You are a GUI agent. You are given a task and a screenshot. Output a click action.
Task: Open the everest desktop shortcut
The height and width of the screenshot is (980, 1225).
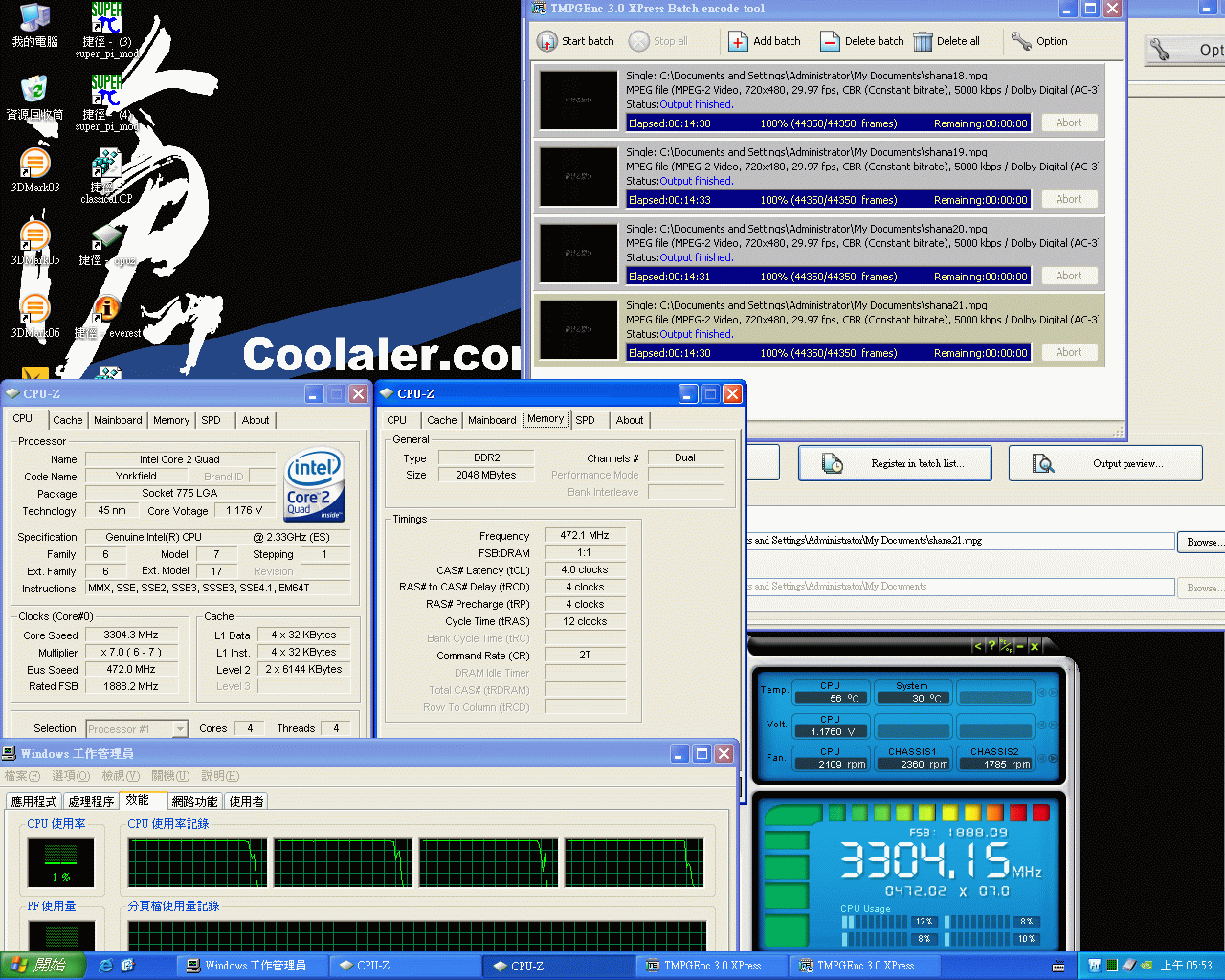tap(107, 318)
